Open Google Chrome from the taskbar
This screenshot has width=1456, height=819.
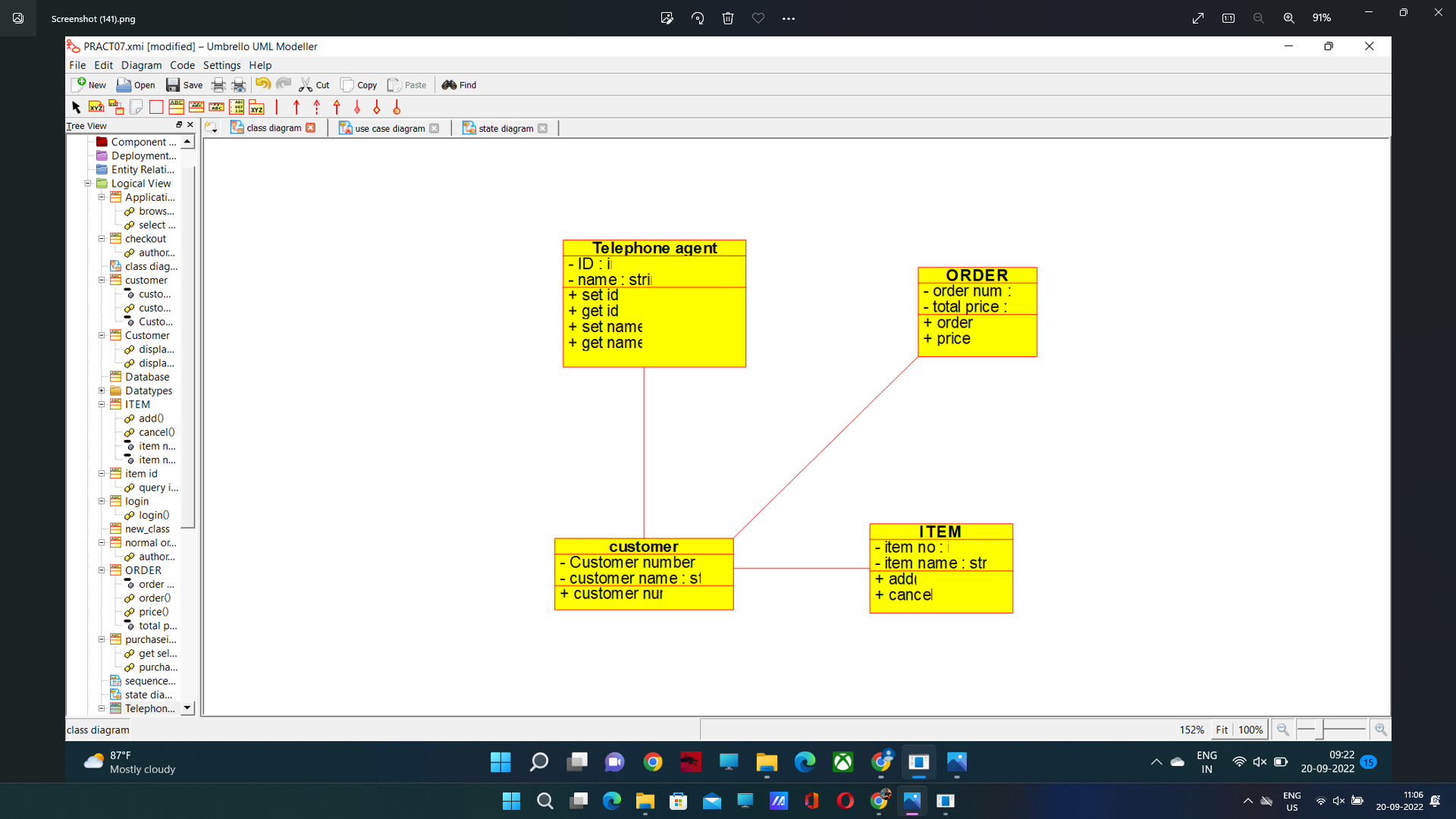coord(653,762)
